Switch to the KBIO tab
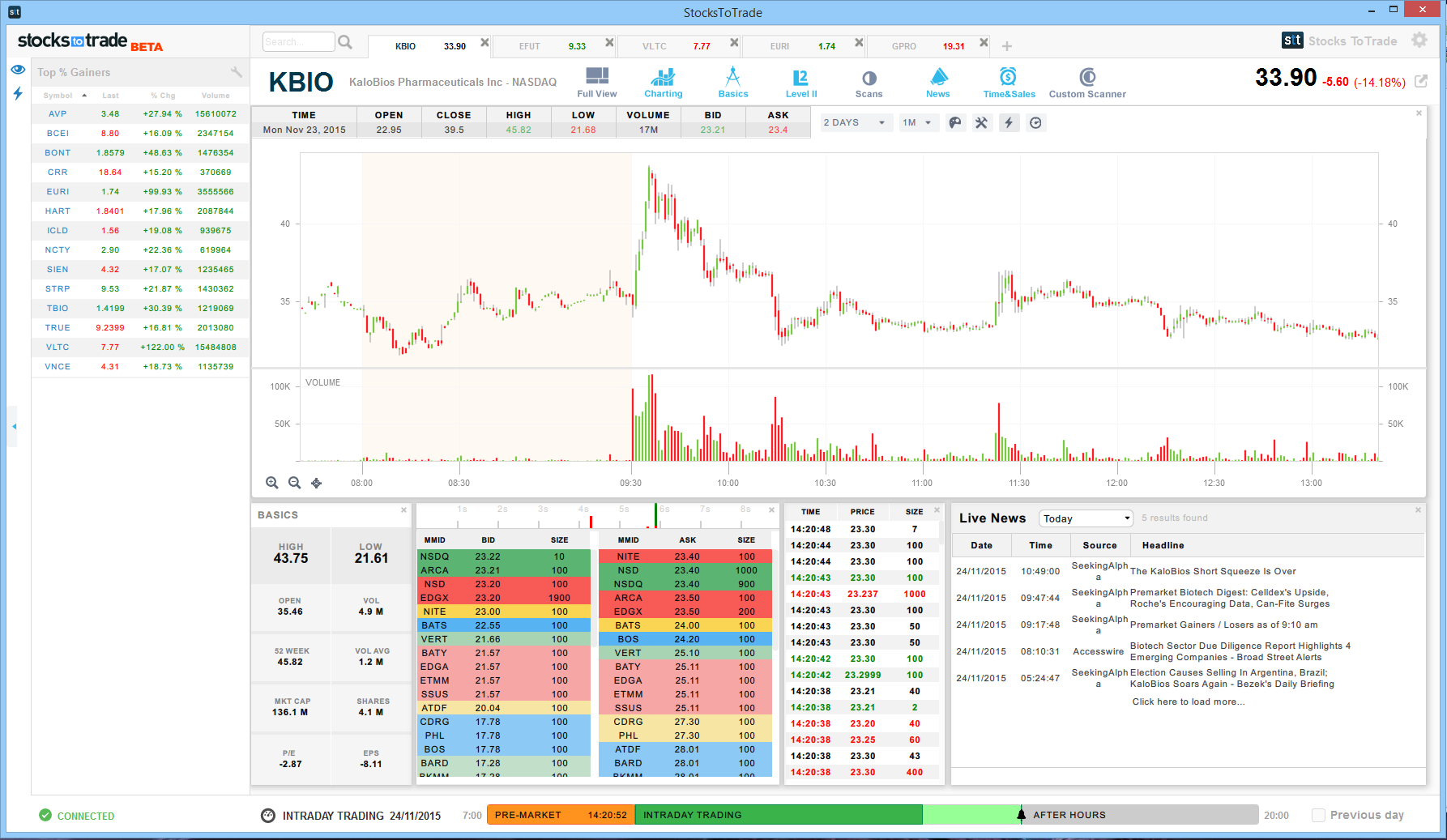Screen dimensions: 1447x840 pos(429,46)
